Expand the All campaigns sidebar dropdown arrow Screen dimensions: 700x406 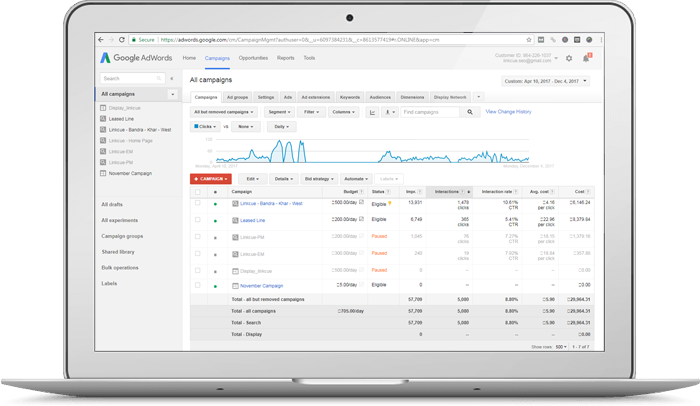click(x=172, y=94)
